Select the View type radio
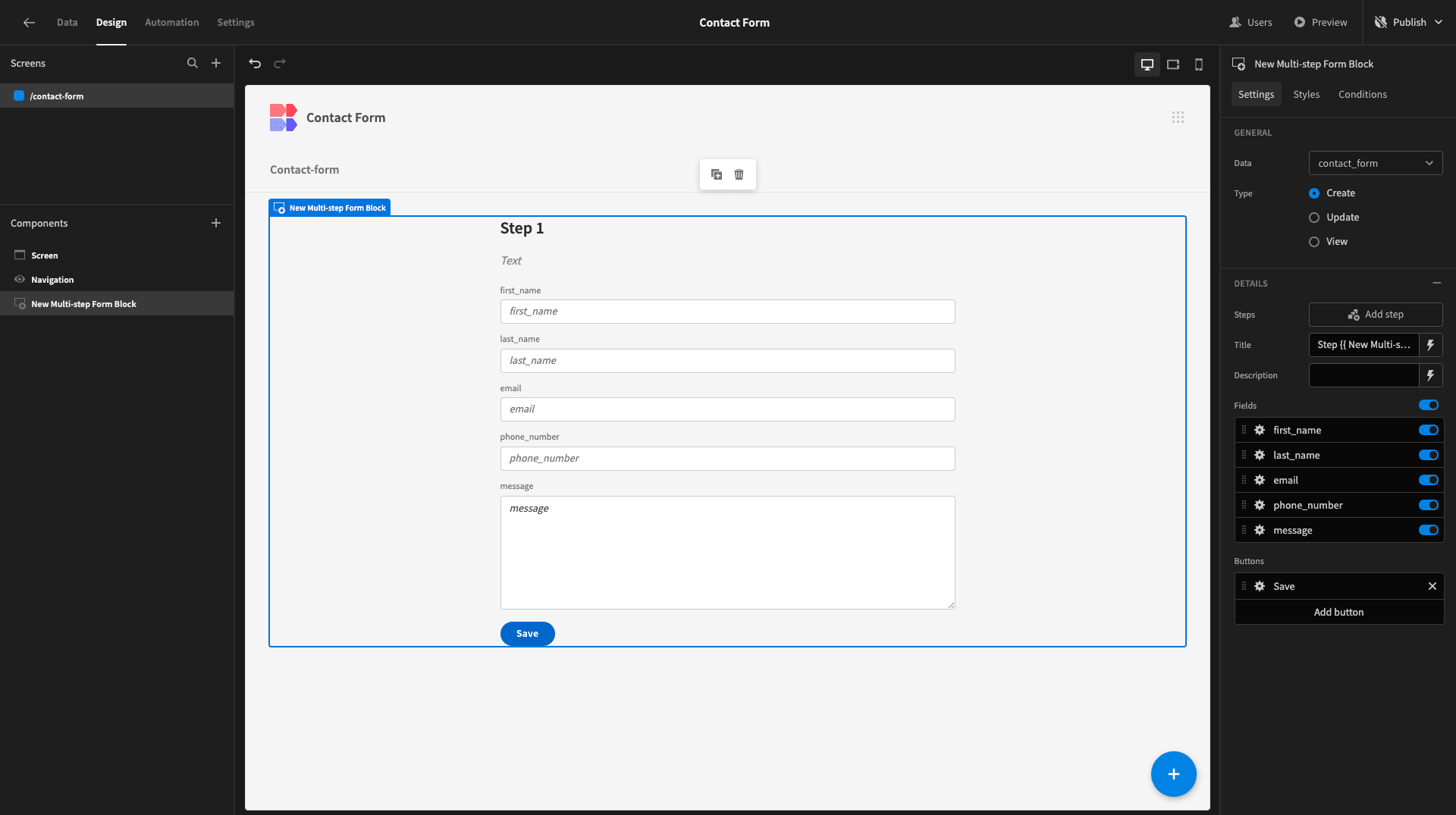 coord(1314,242)
